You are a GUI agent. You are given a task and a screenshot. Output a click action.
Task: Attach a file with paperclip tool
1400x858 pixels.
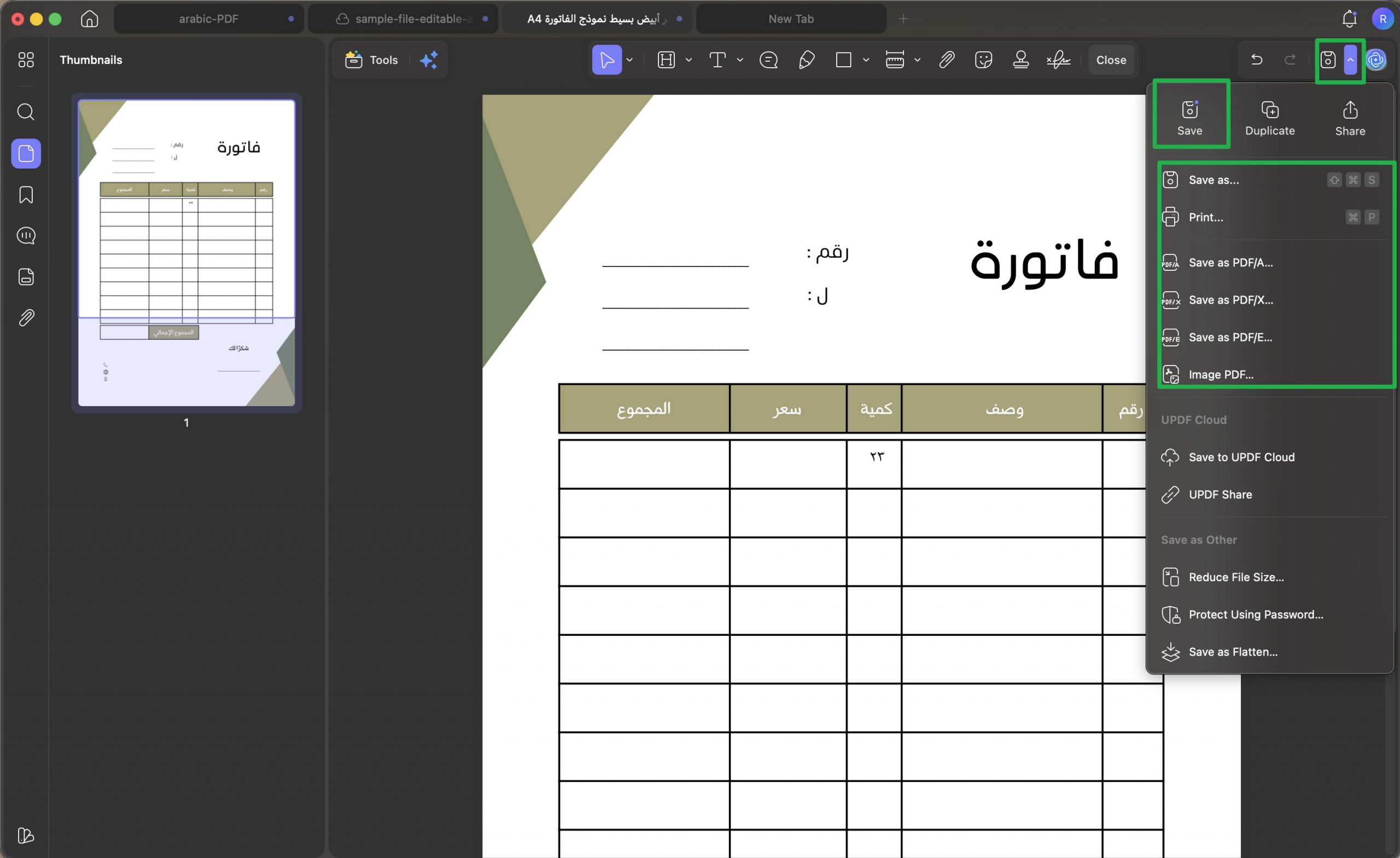[947, 60]
